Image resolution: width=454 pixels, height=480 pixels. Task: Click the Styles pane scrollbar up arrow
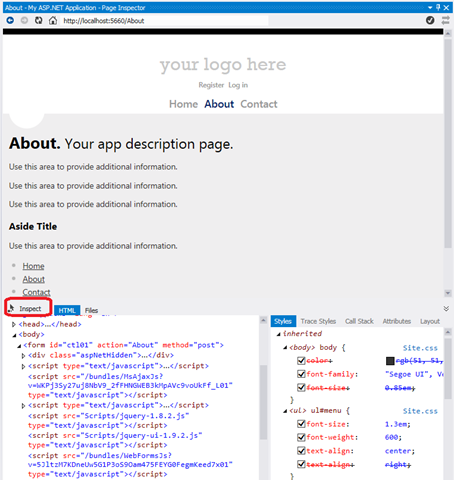(x=448, y=332)
